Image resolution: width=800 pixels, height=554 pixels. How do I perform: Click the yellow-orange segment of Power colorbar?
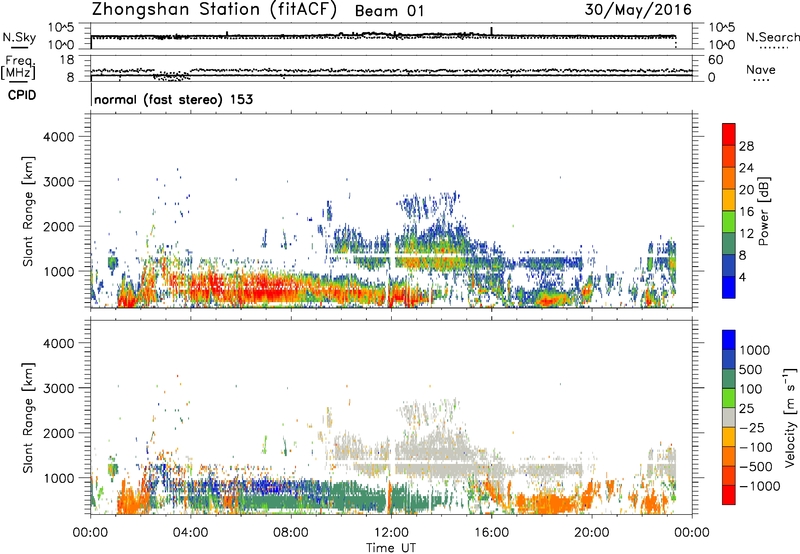(729, 200)
